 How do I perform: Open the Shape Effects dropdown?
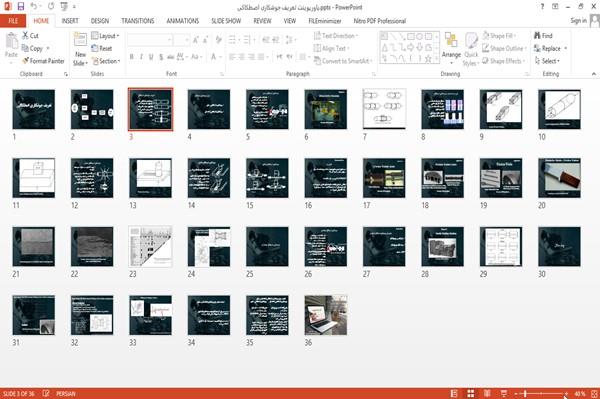(504, 61)
